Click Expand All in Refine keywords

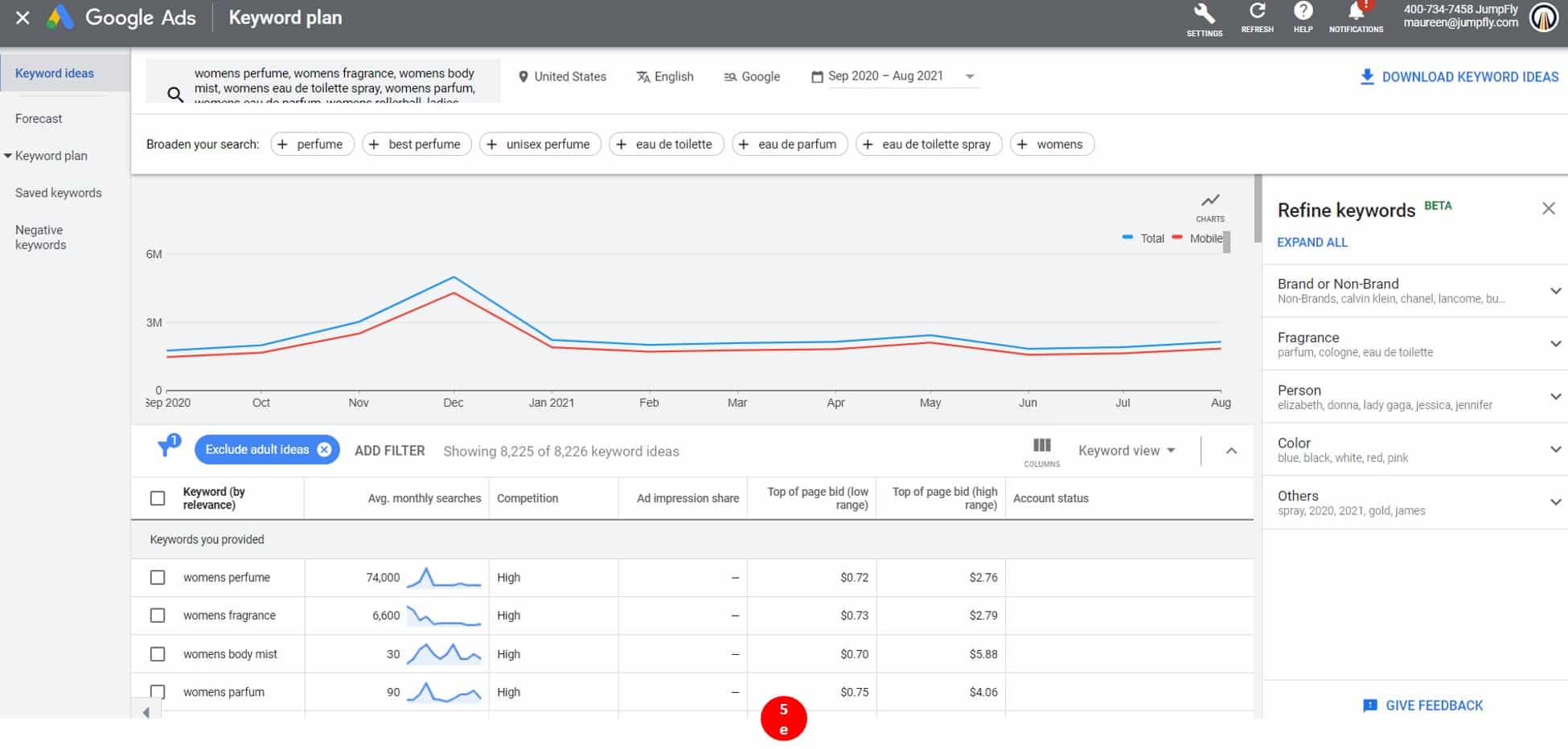click(1312, 242)
